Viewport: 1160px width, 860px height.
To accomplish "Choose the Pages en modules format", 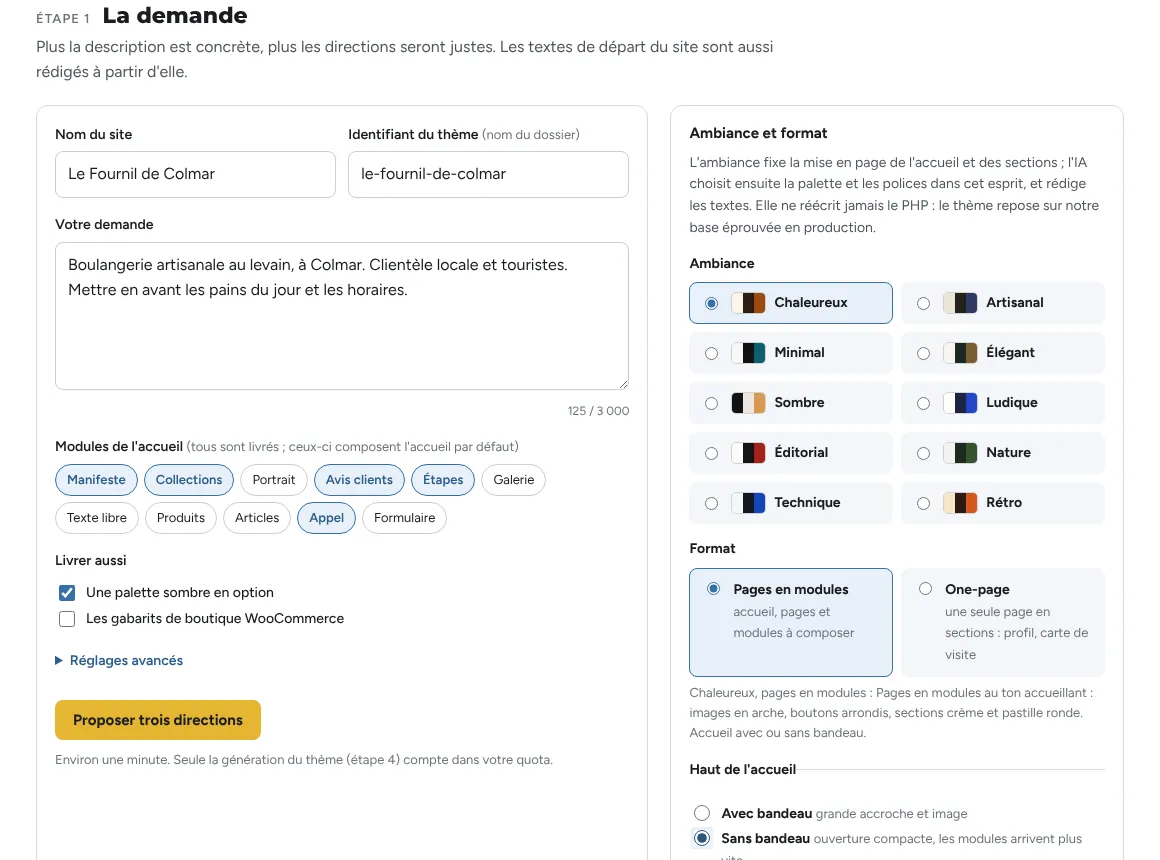I will (791, 622).
